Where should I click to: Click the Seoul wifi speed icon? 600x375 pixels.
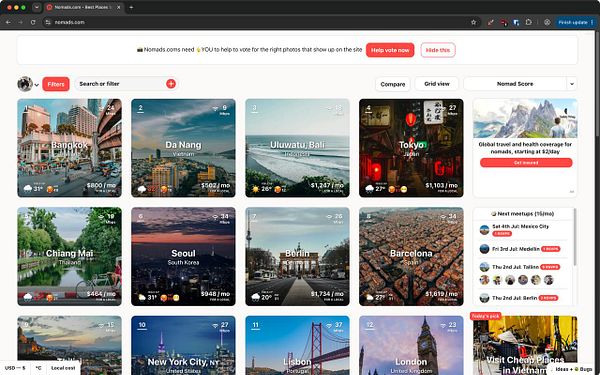tap(215, 217)
